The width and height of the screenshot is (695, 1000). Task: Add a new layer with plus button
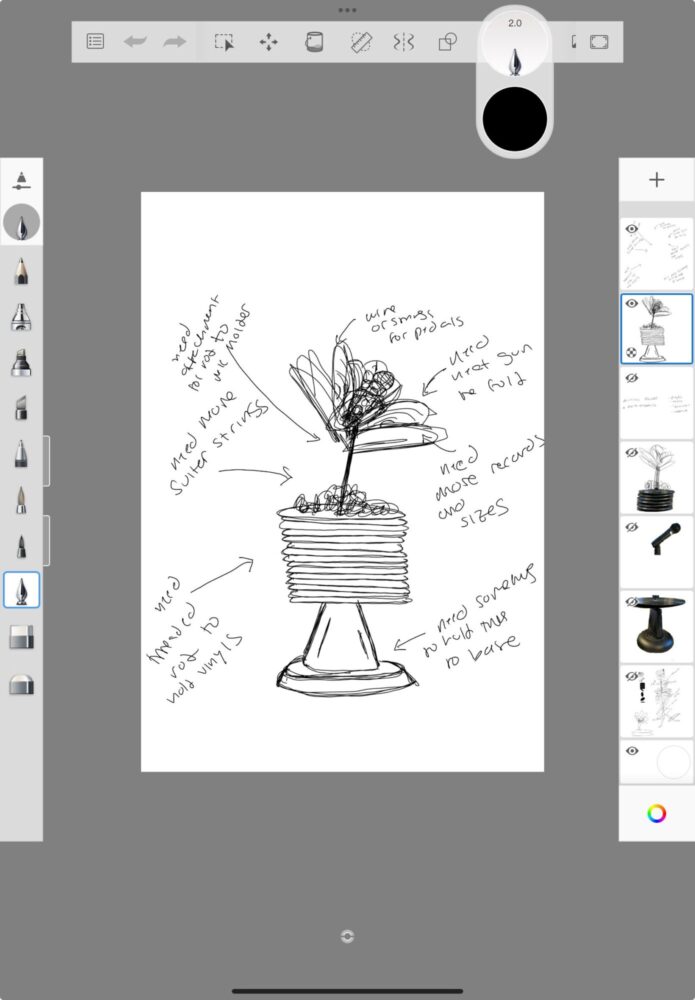[x=656, y=180]
